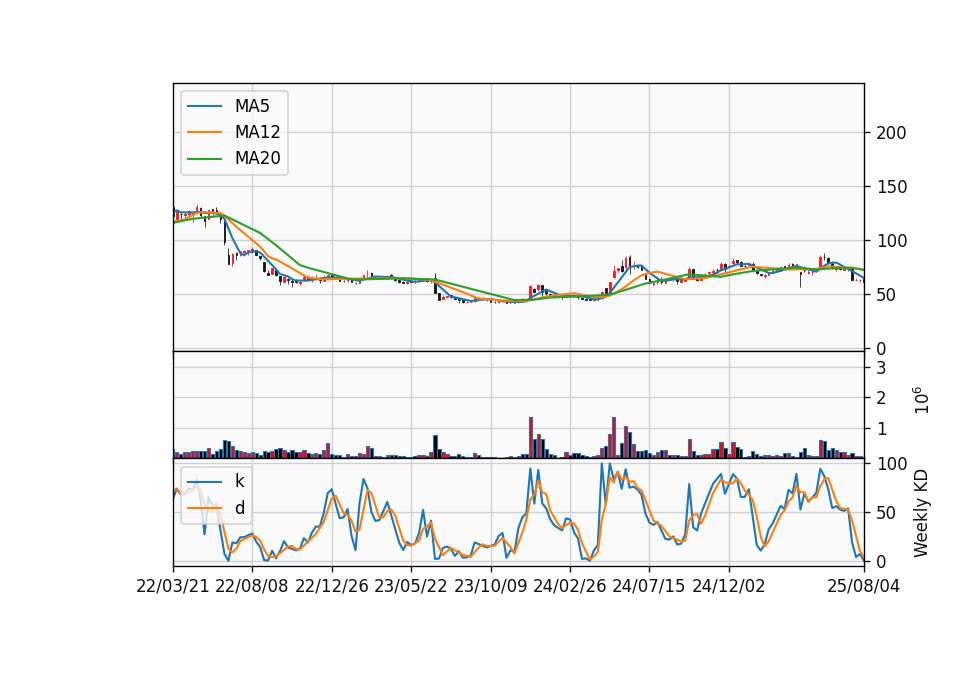Click the MA20 legend label
The height and width of the screenshot is (690, 960).
[x=257, y=159]
